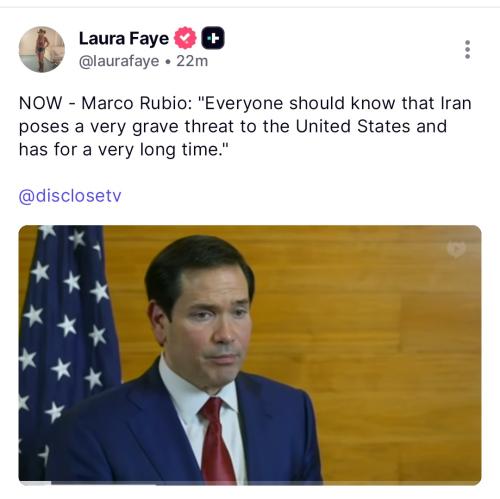500x499 pixels.
Task: Play the Marco Rubio video thumbnail
Action: [x=250, y=355]
